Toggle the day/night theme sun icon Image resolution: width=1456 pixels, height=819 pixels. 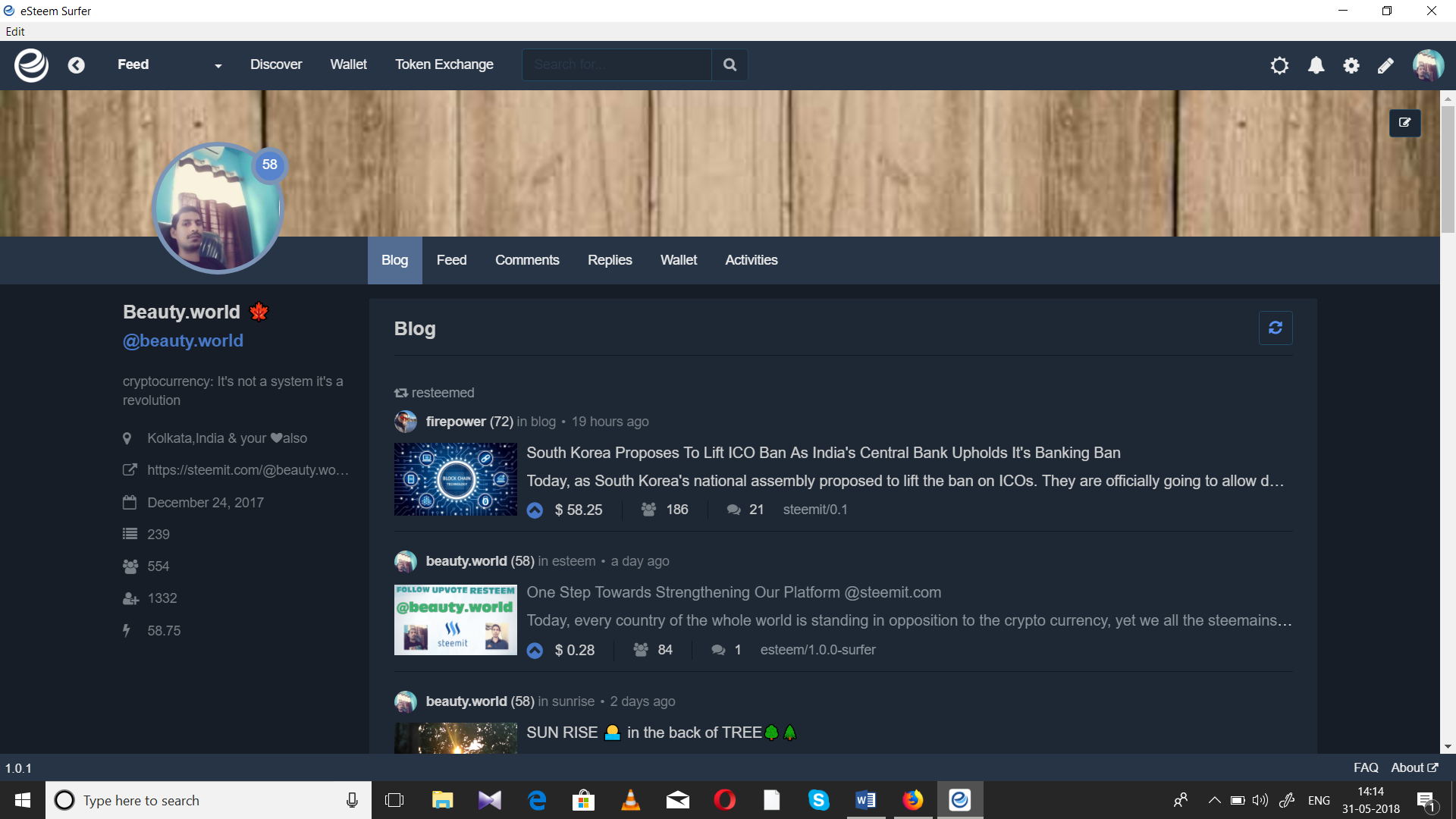pos(1279,66)
